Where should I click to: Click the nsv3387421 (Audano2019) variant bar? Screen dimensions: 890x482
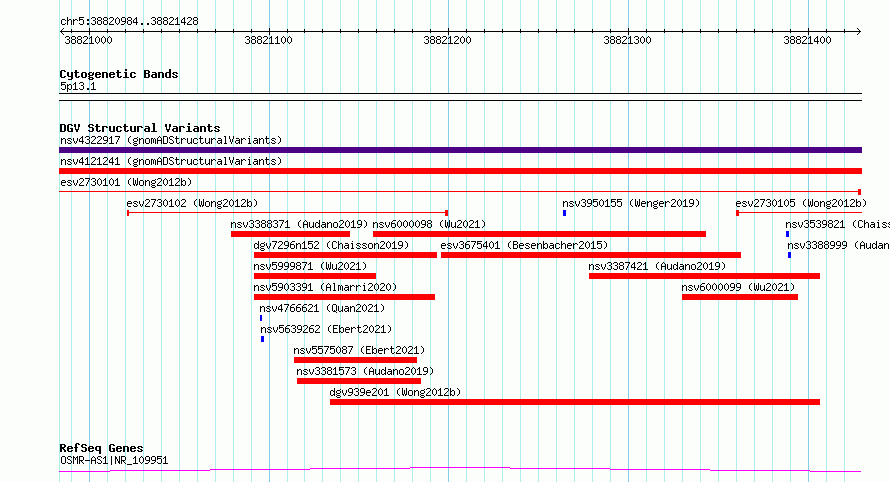coord(704,276)
